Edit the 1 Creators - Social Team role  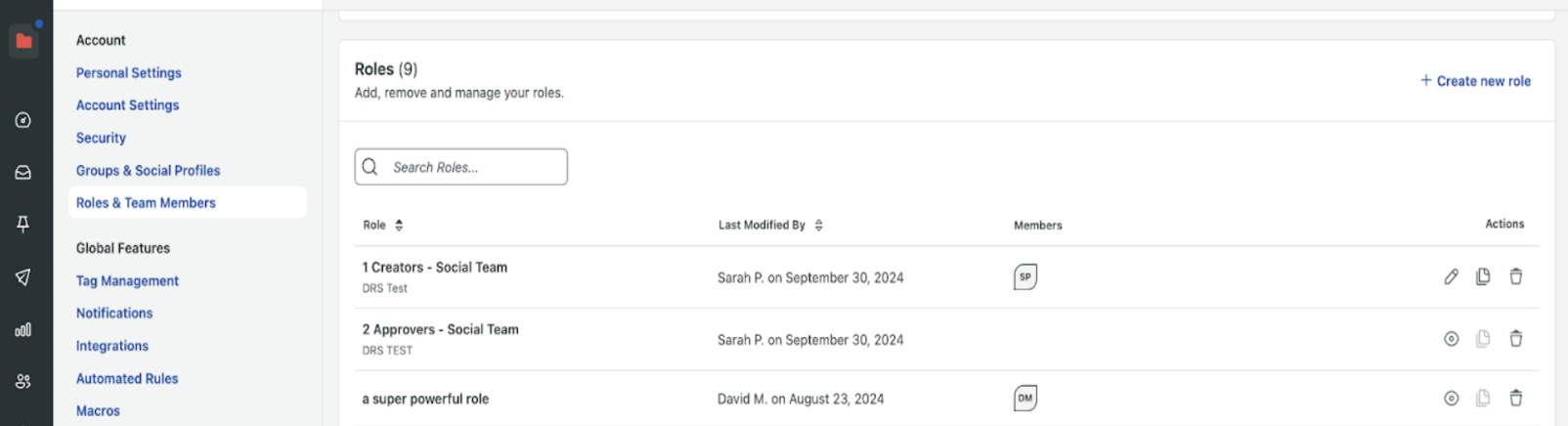1451,277
